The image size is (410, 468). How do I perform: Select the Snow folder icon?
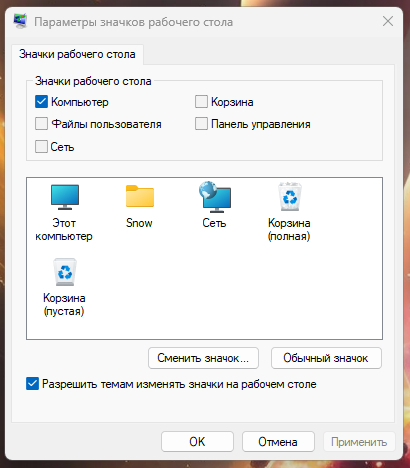click(140, 196)
